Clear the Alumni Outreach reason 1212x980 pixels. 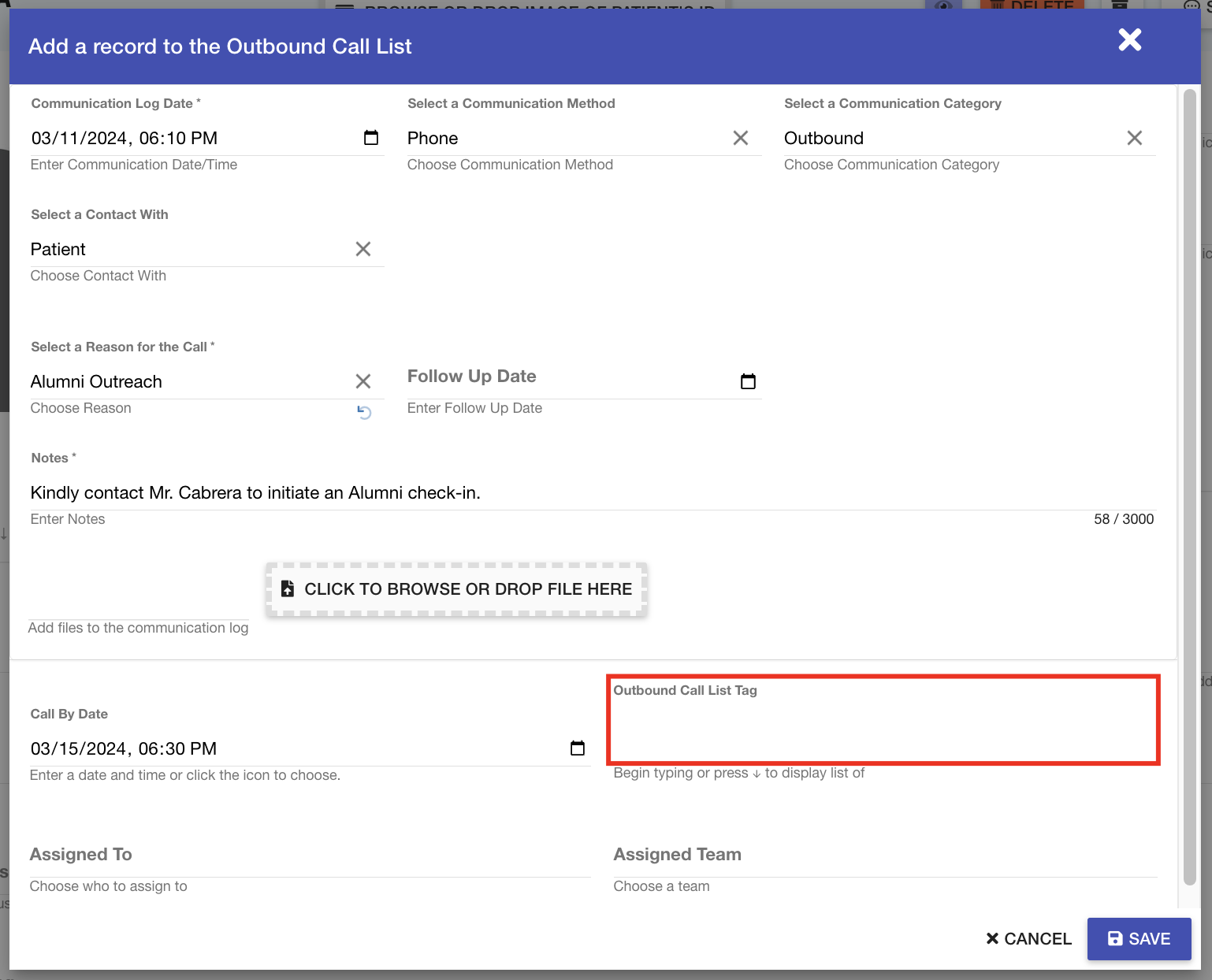[362, 381]
